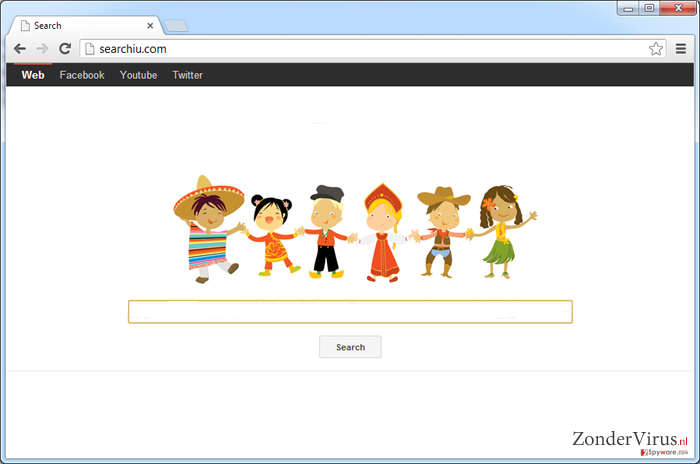
Task: Click the dancing children illustration
Action: tap(355, 229)
